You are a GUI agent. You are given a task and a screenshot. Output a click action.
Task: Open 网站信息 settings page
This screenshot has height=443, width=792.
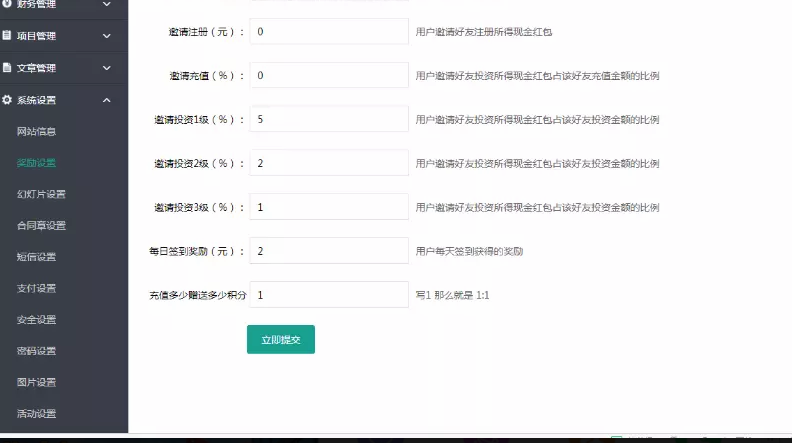(x=37, y=131)
